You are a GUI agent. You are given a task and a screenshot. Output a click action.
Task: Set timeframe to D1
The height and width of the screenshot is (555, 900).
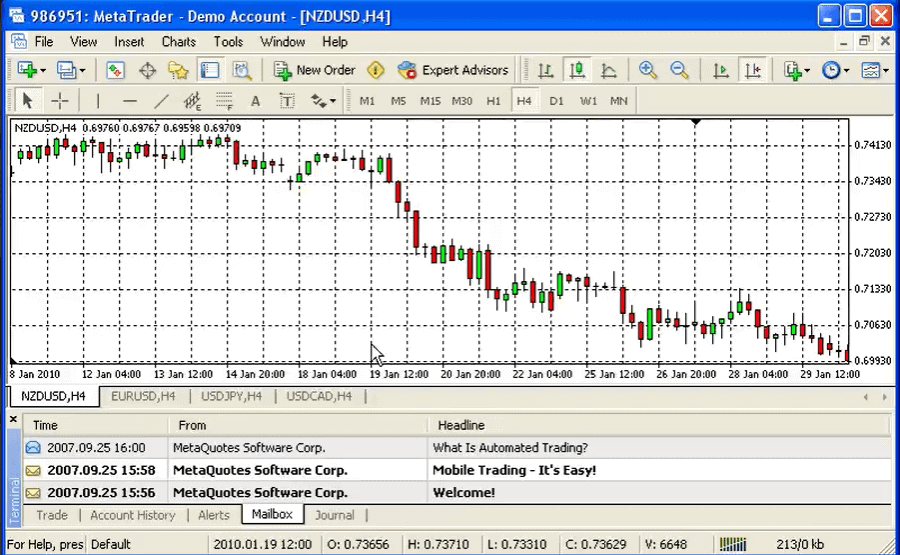click(x=556, y=101)
